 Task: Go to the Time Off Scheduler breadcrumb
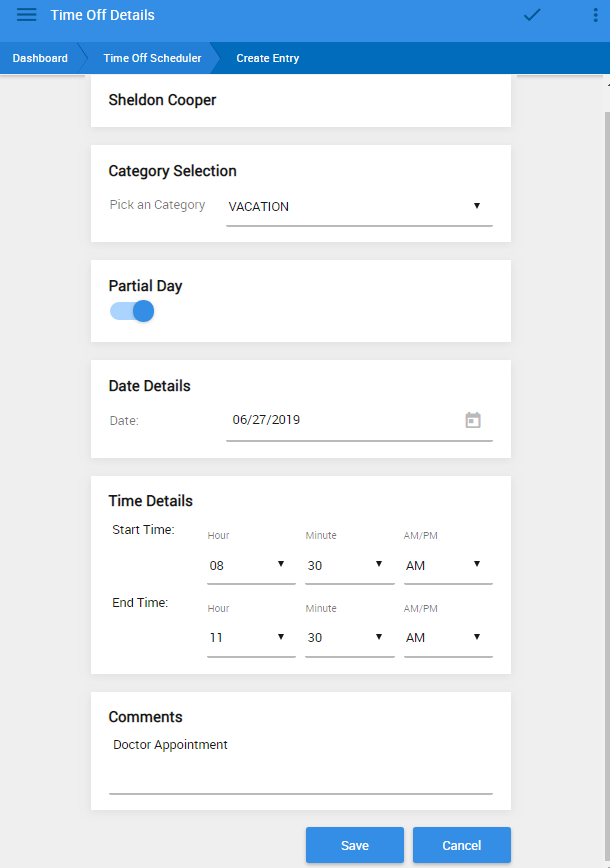pos(152,58)
